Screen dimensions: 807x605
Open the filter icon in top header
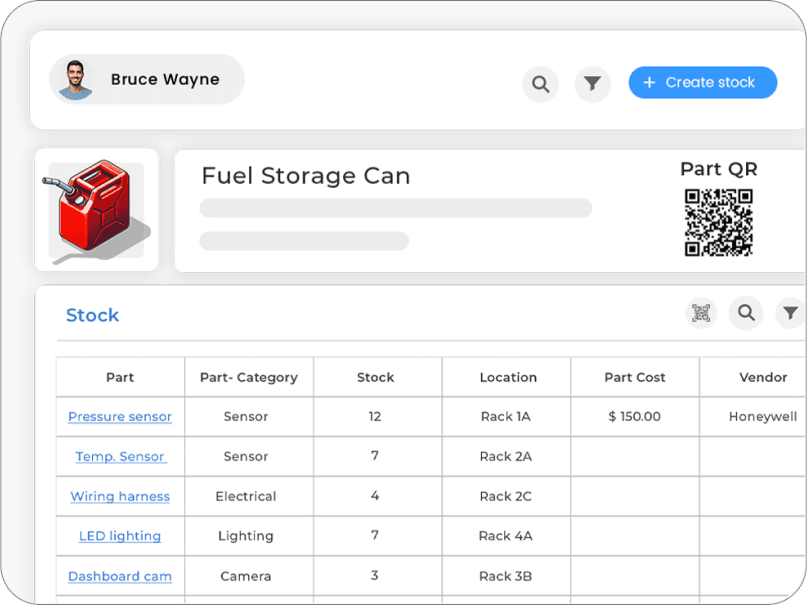(592, 84)
